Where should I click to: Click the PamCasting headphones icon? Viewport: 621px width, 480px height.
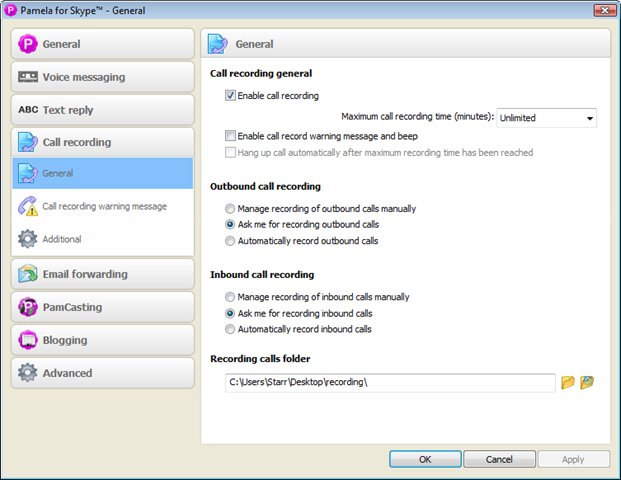coord(28,307)
